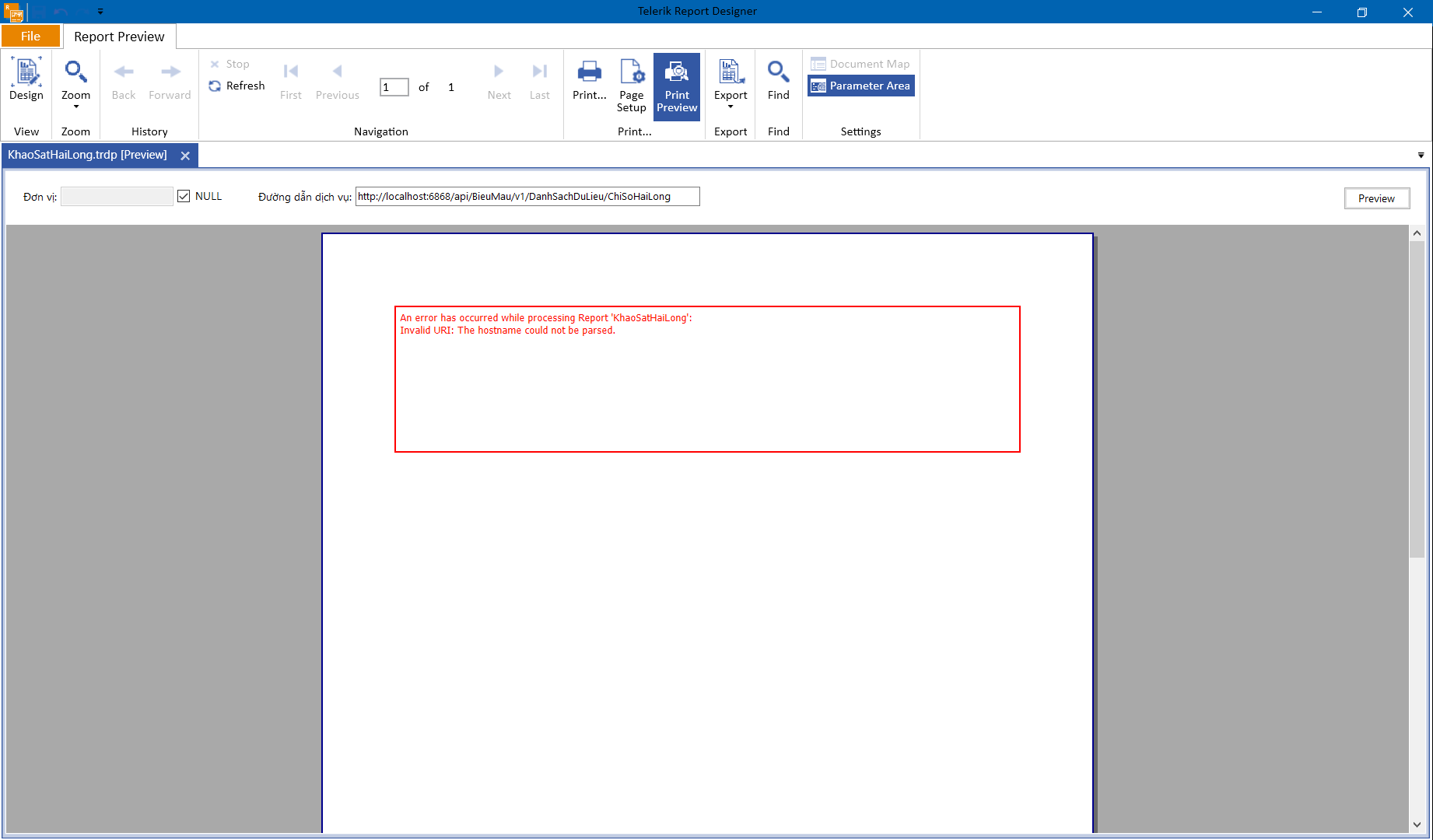Stop report rendering
Image resolution: width=1433 pixels, height=840 pixels.
coord(229,64)
